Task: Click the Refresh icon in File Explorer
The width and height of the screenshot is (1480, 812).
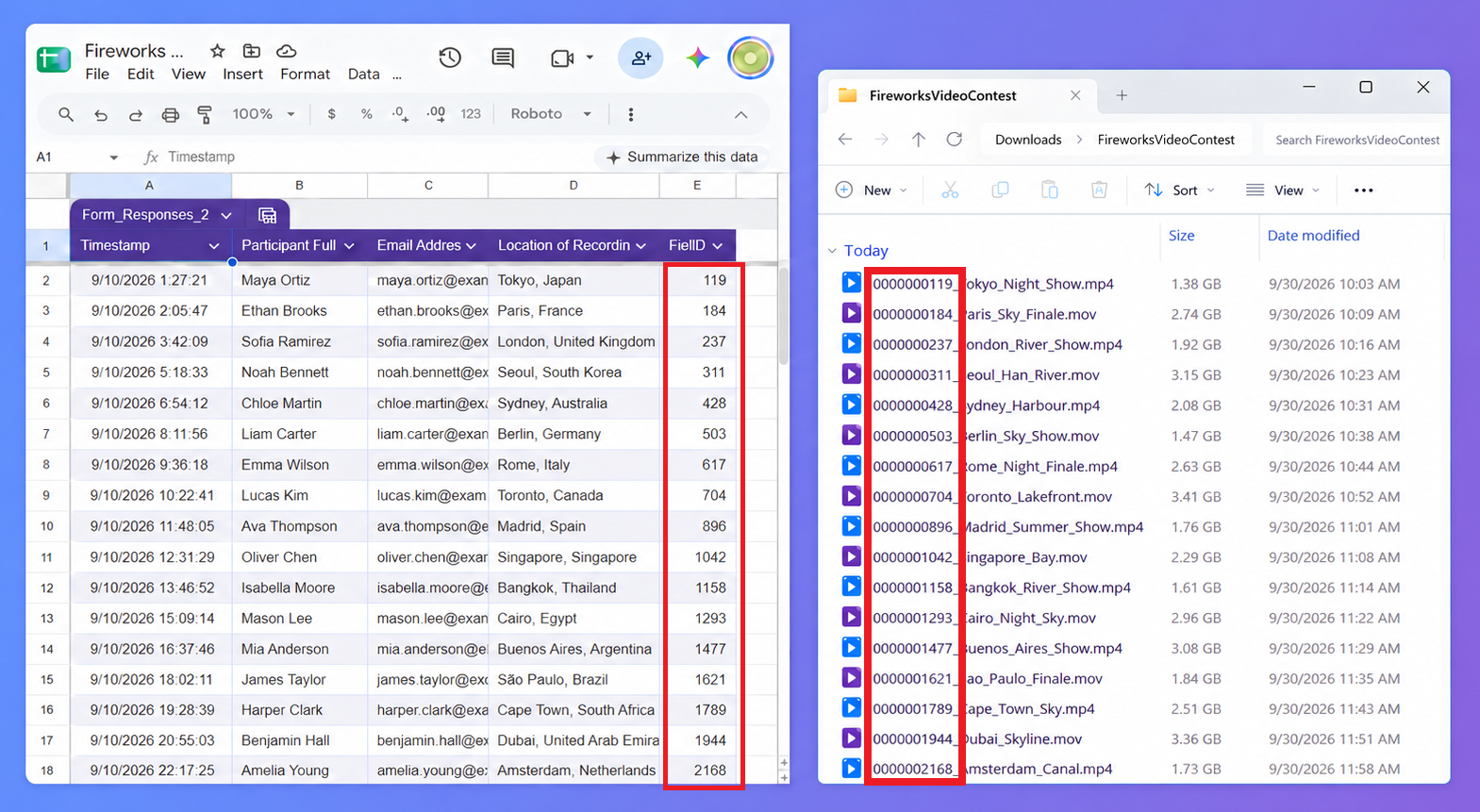Action: pos(955,140)
